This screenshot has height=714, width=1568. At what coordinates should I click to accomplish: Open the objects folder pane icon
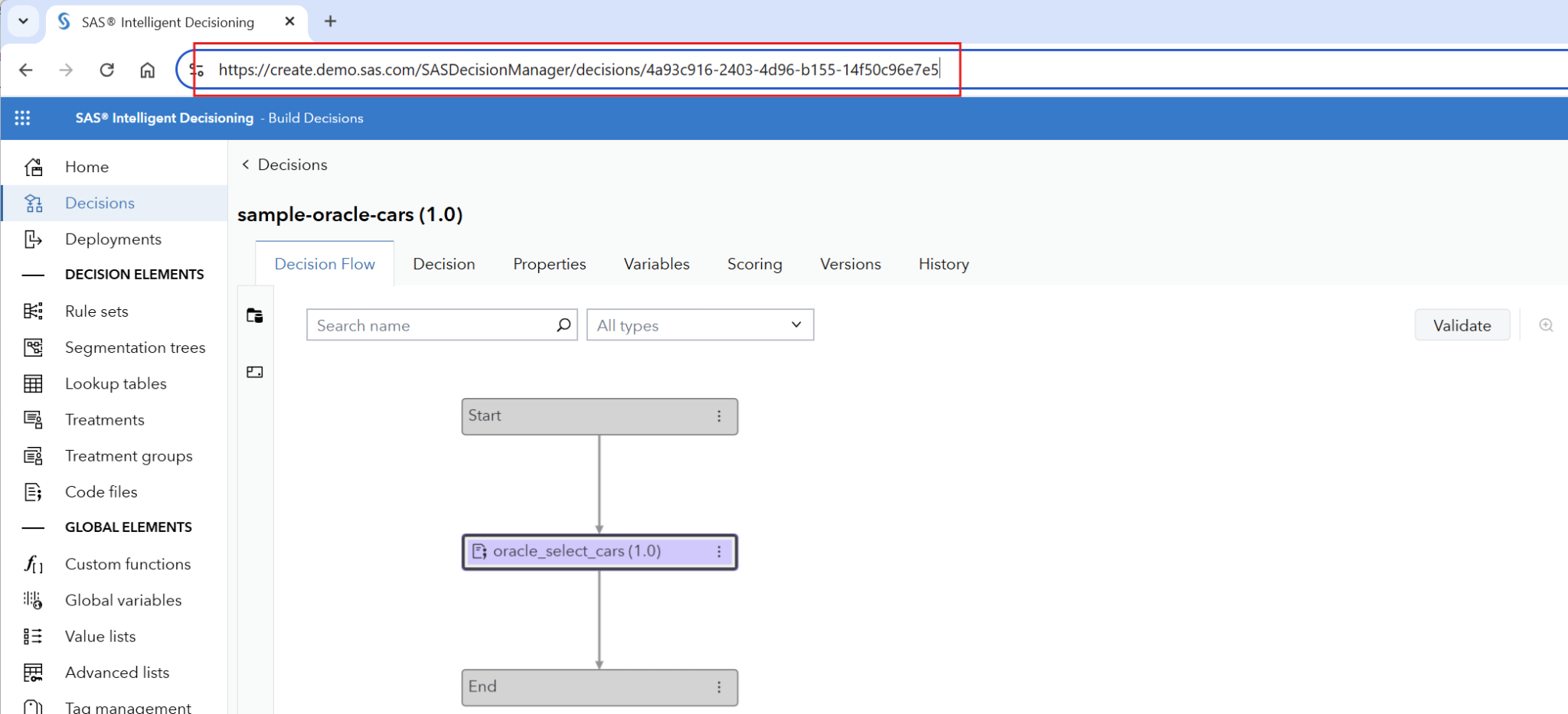(x=255, y=315)
